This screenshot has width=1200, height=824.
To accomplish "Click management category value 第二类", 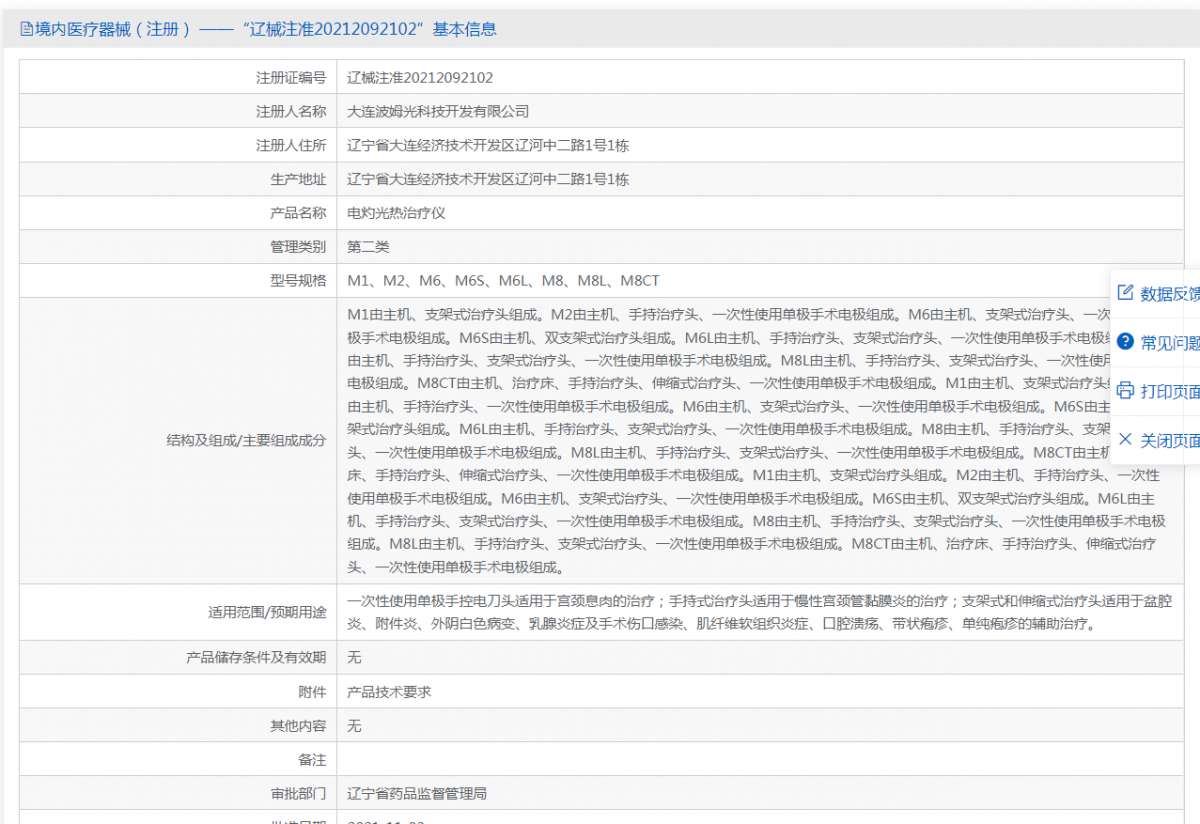I will (x=368, y=247).
